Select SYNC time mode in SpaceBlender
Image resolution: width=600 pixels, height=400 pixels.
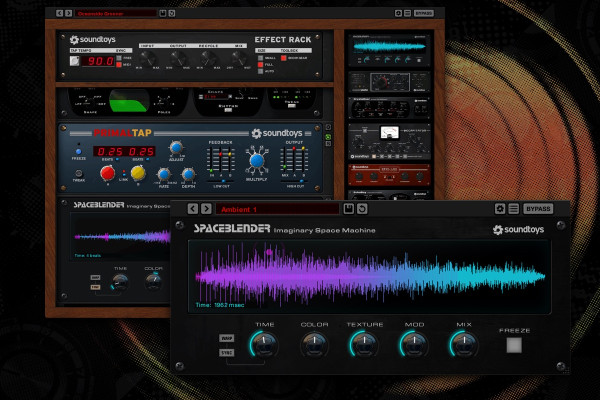(x=227, y=353)
